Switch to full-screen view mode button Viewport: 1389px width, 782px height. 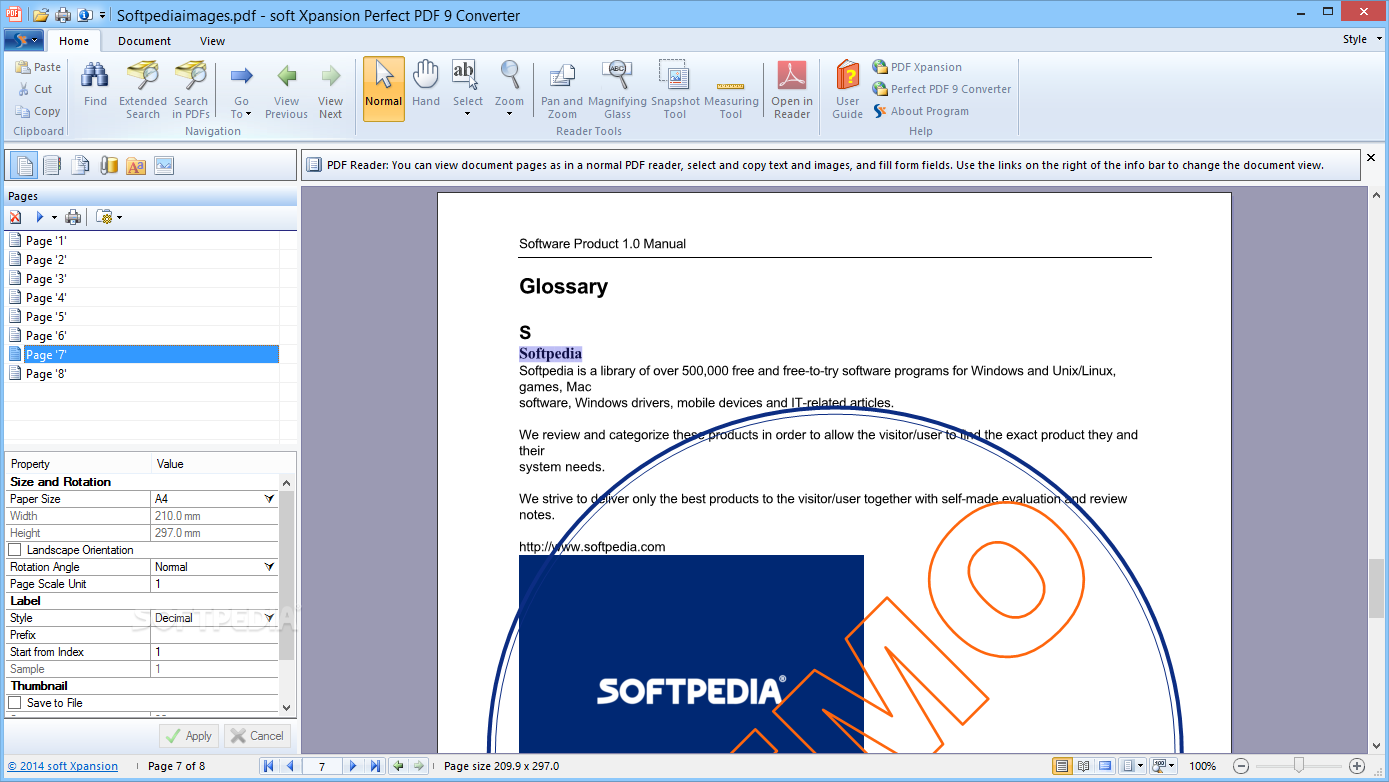(x=1105, y=766)
